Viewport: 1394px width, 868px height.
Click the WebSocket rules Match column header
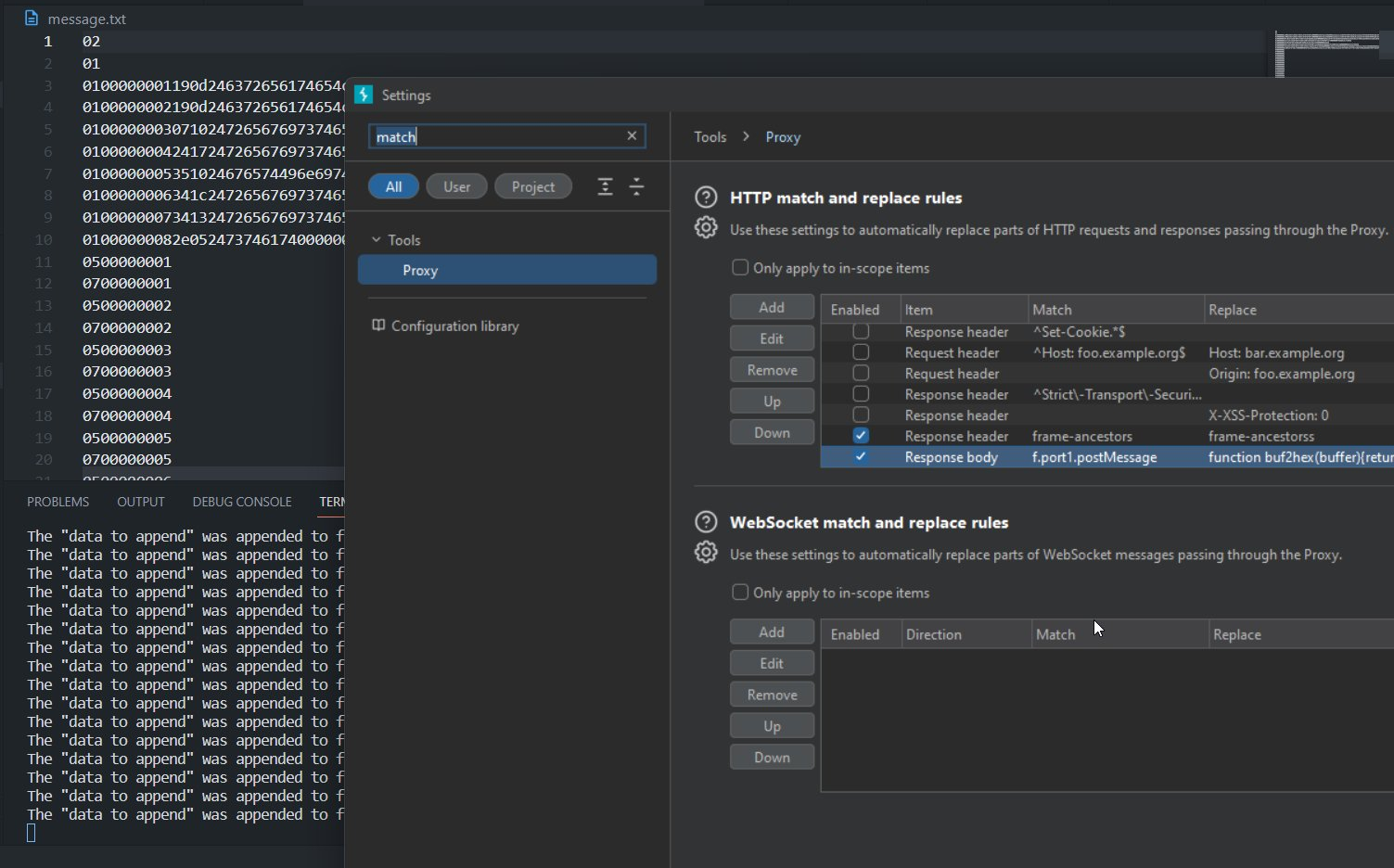[x=1119, y=634]
